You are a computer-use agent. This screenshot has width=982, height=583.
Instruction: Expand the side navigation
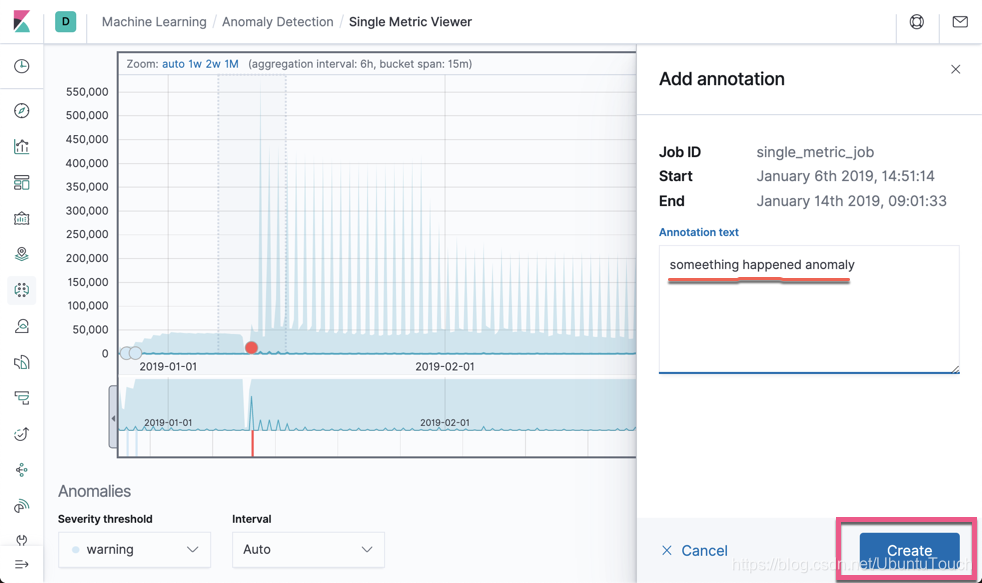pyautogui.click(x=21, y=565)
